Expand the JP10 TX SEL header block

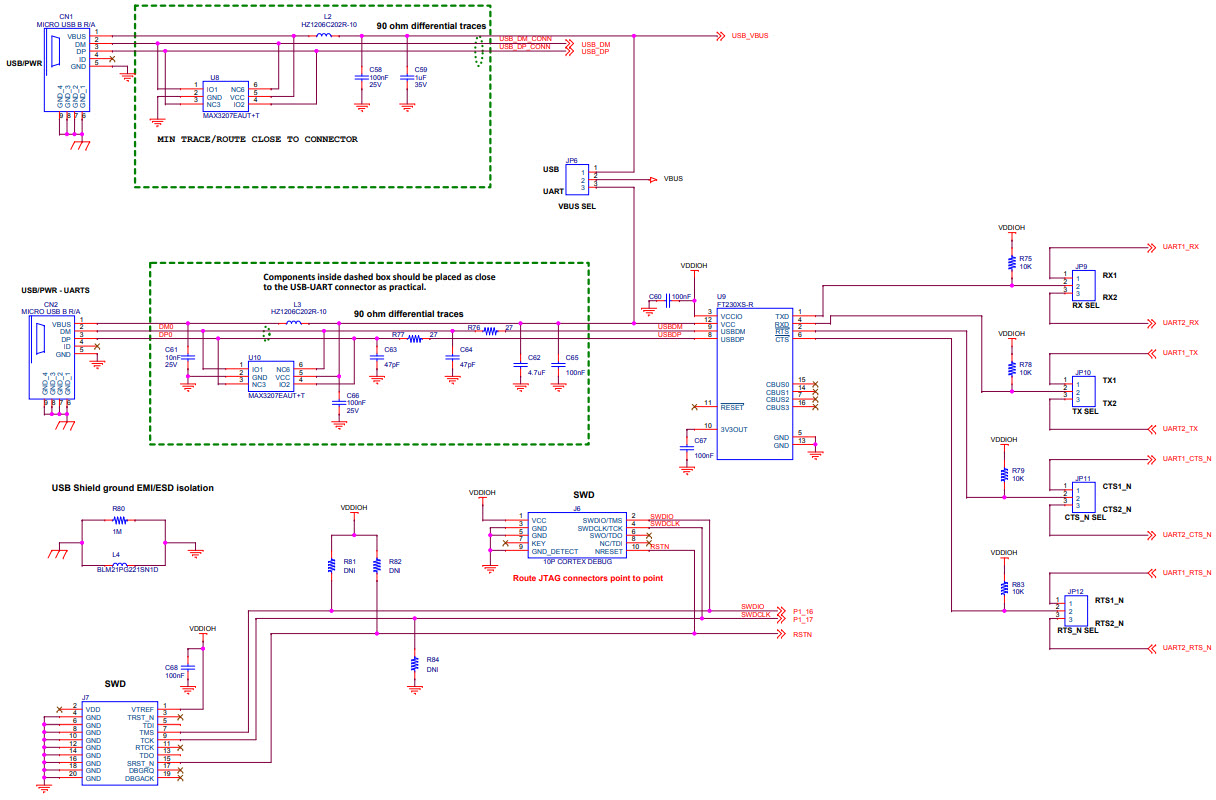tap(1083, 390)
